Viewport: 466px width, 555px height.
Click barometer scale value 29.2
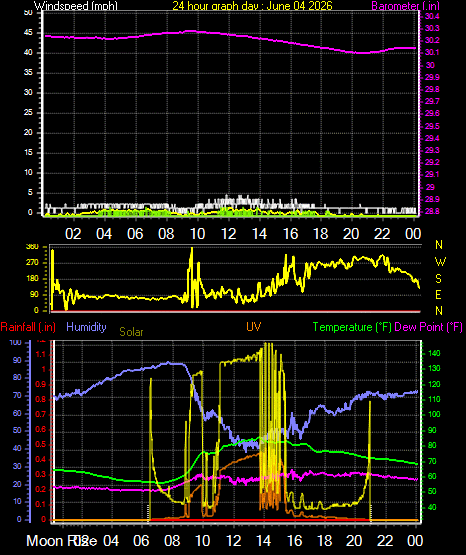point(432,162)
